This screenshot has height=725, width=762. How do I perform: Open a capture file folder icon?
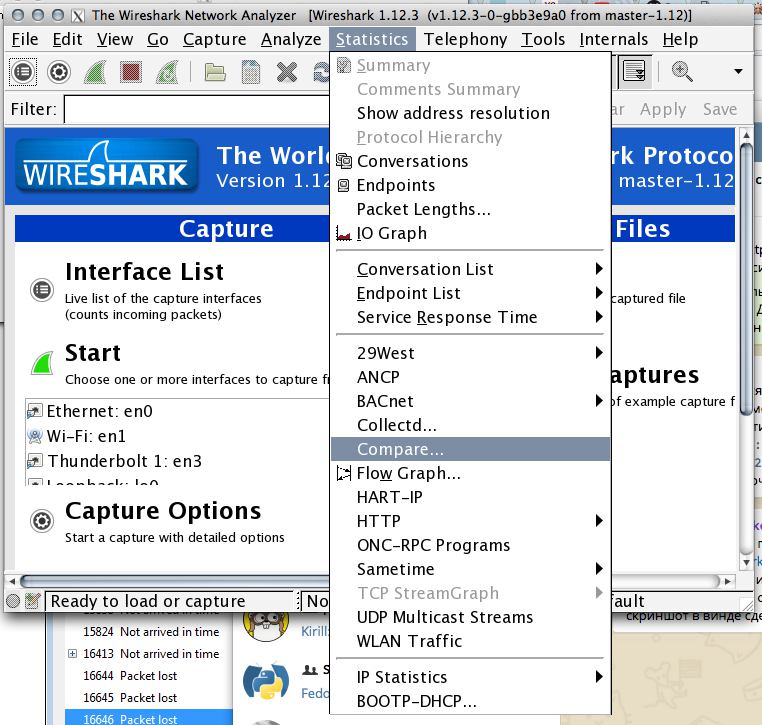point(215,72)
